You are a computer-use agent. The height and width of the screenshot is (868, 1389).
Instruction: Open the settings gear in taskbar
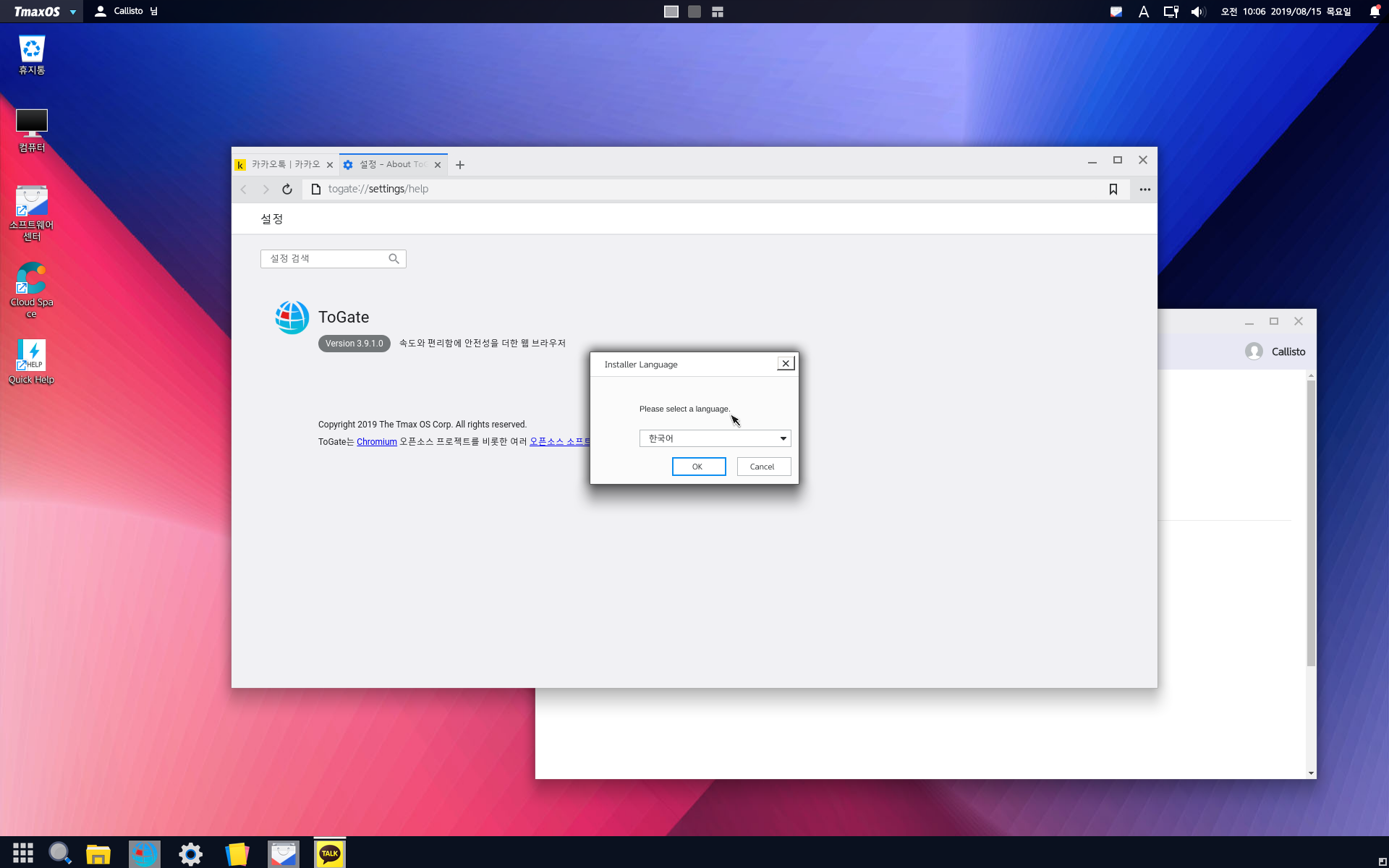coord(191,854)
